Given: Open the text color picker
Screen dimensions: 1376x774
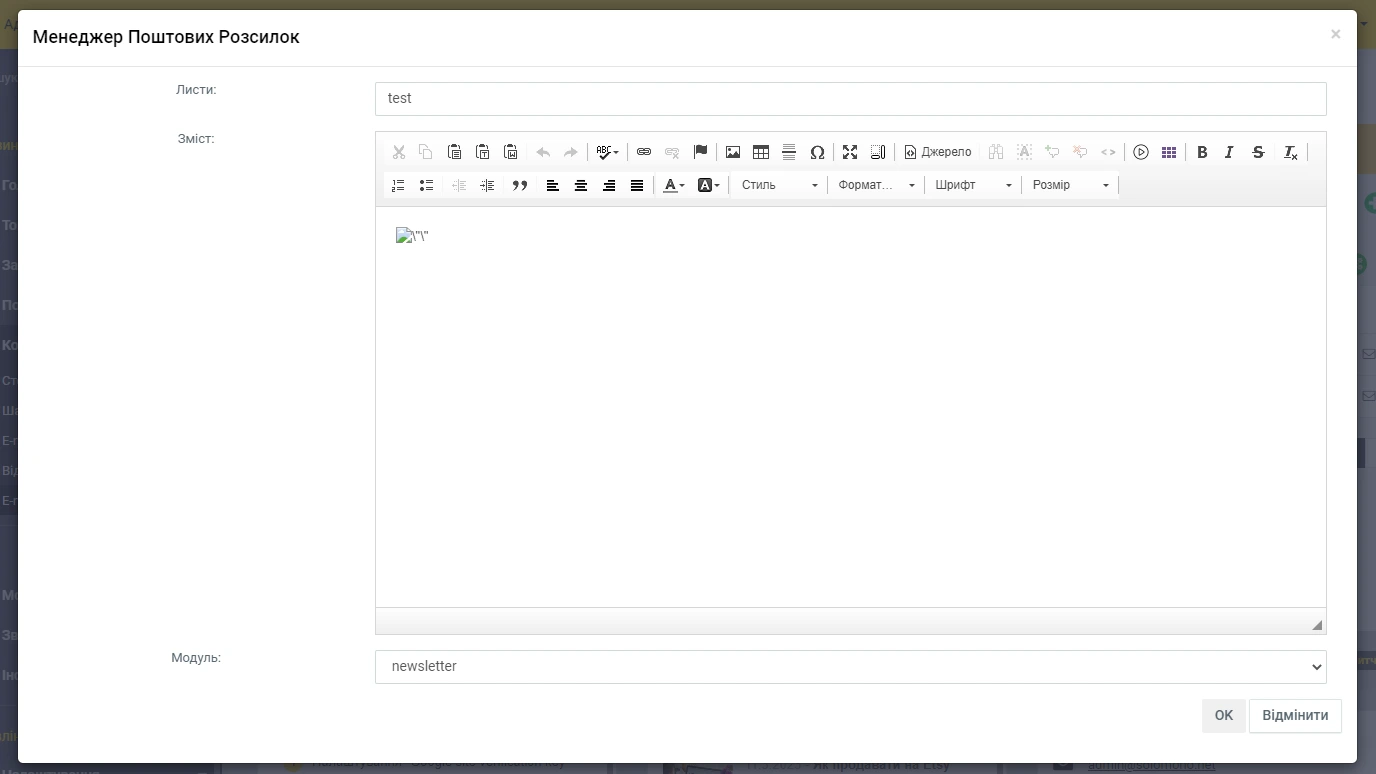Looking at the screenshot, I should [x=675, y=185].
